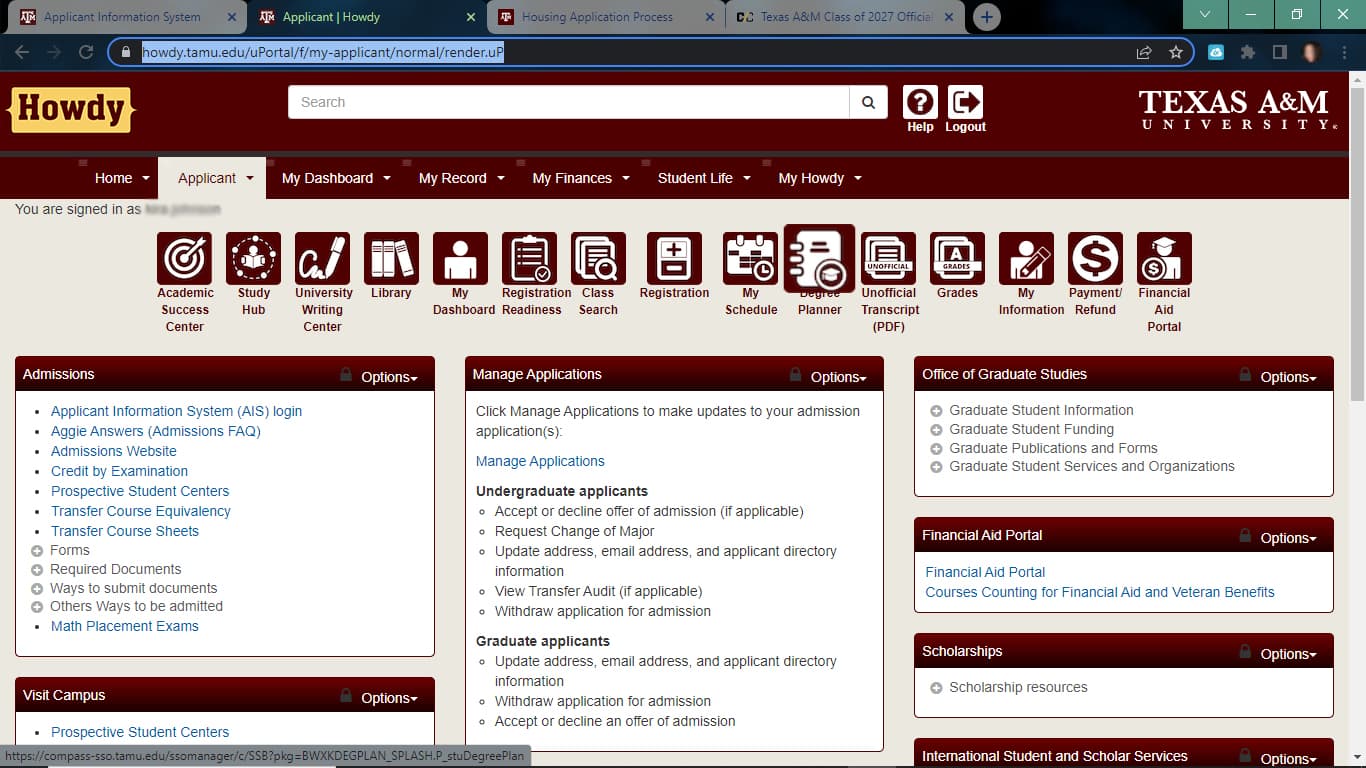Open the My Record menu dropdown

(461, 178)
